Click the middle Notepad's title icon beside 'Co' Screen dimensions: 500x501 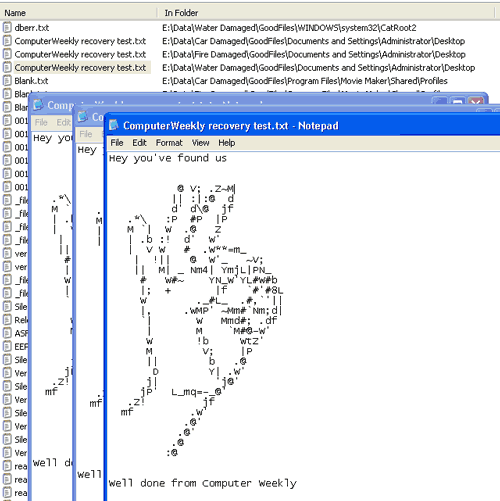[x=83, y=116]
